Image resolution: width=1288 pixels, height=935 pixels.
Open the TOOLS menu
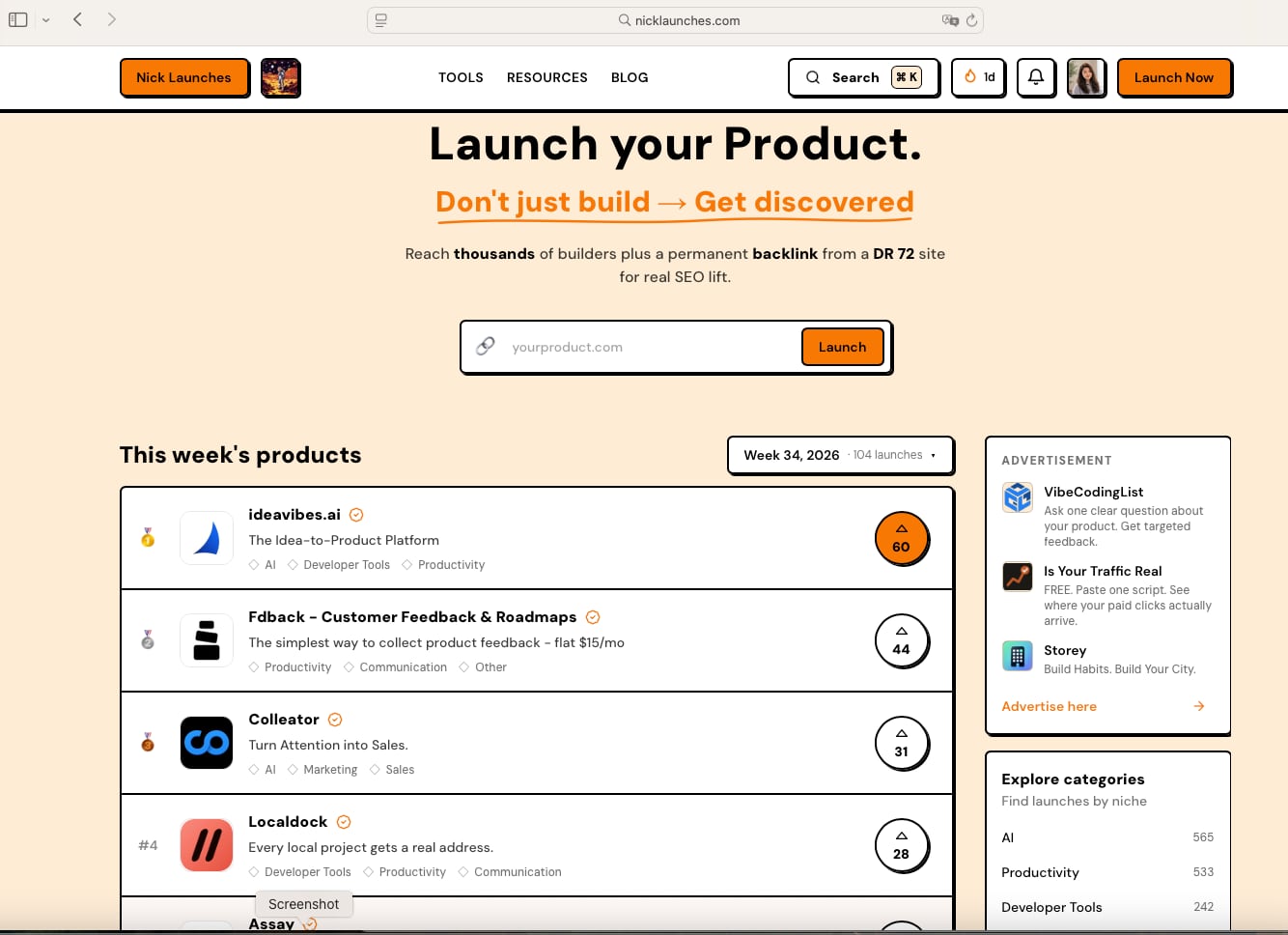click(x=461, y=77)
